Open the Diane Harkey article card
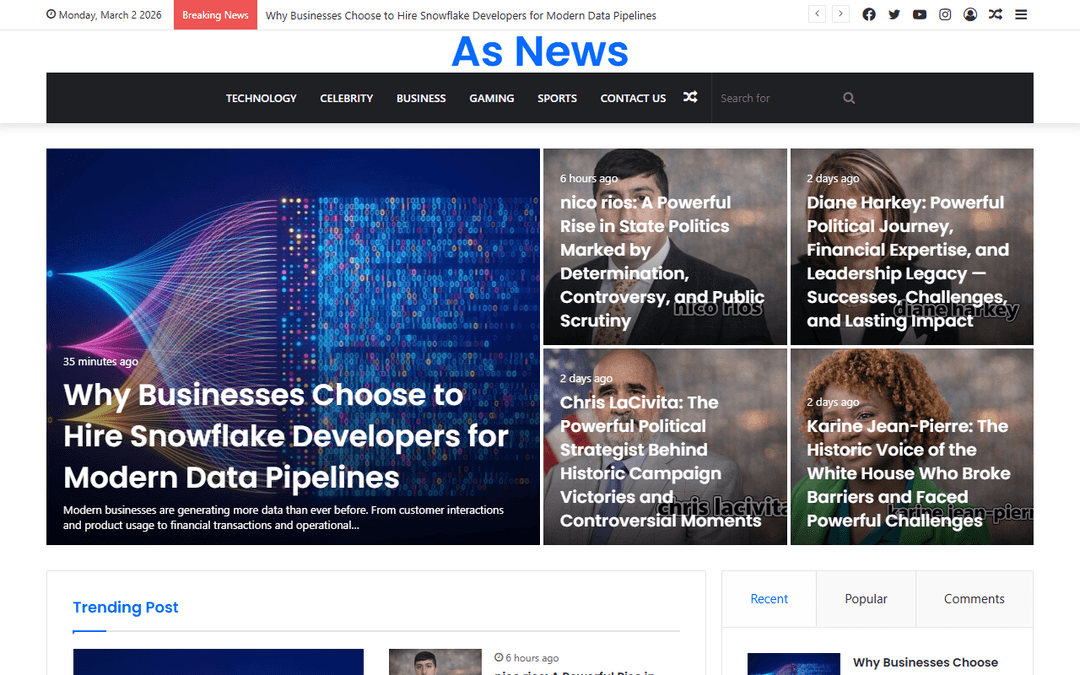This screenshot has height=675, width=1080. (x=911, y=247)
